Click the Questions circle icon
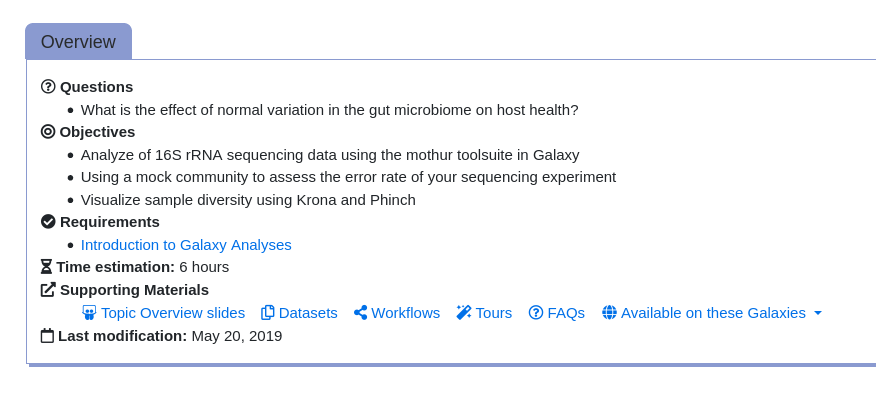The image size is (876, 394). coord(49,87)
